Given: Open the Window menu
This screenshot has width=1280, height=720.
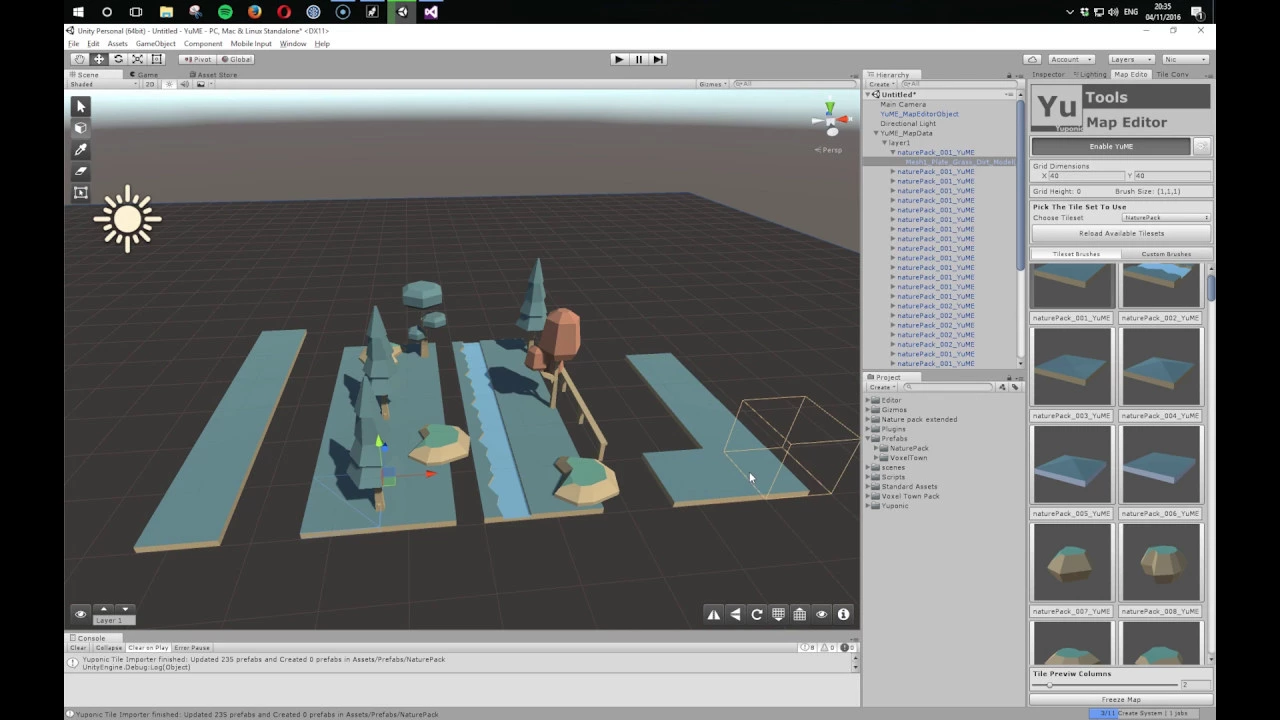Looking at the screenshot, I should click(x=293, y=44).
